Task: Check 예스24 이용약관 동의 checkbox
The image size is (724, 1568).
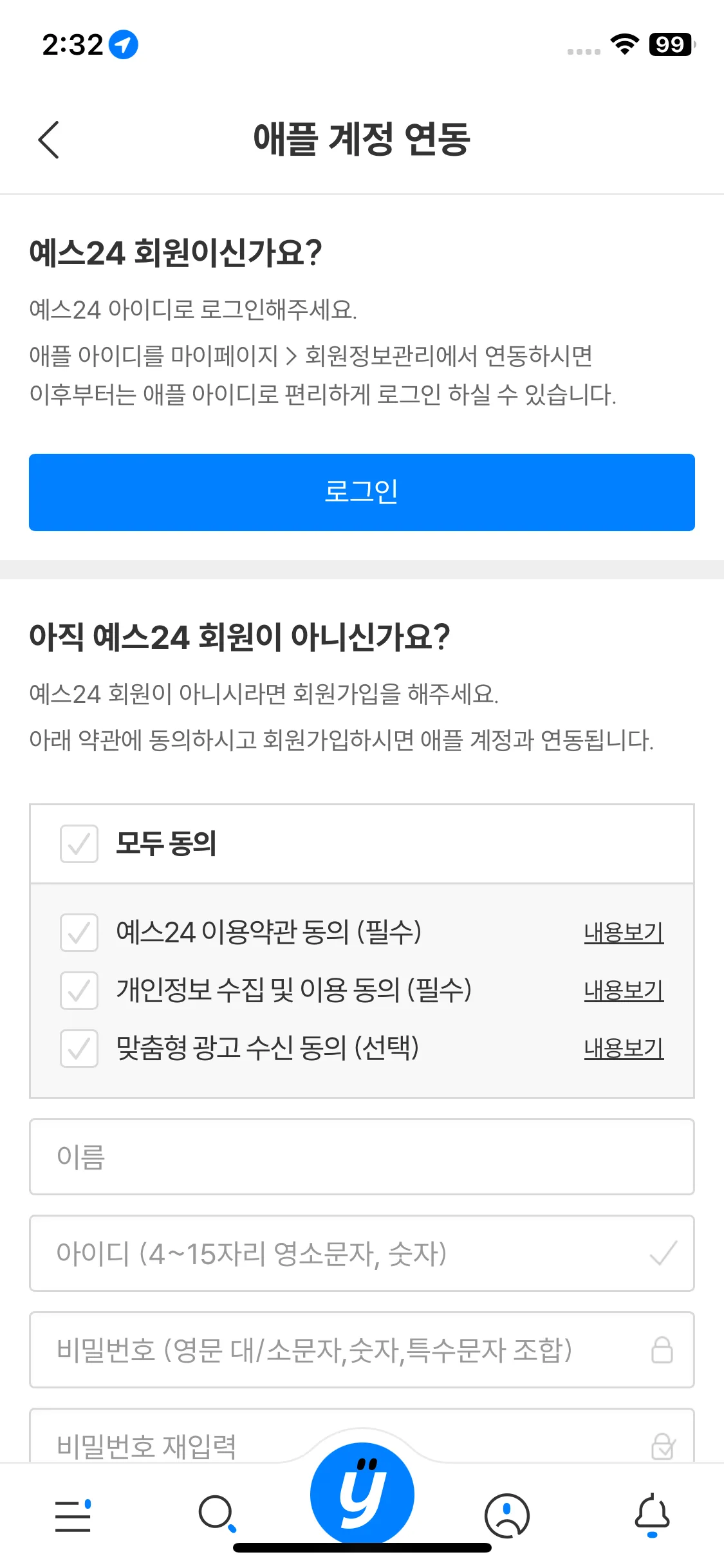Action: (79, 933)
